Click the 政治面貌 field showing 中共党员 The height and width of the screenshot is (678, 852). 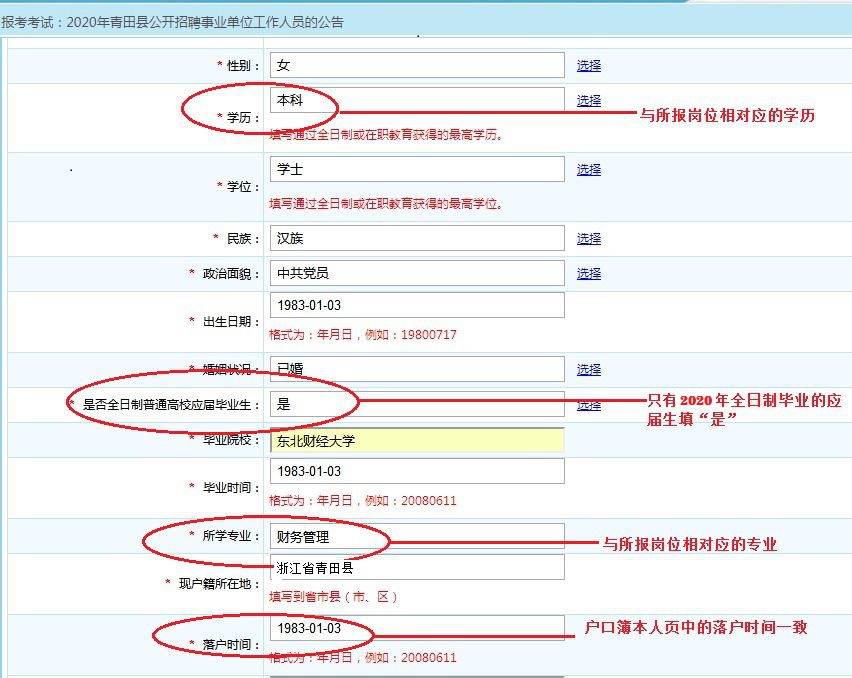[x=416, y=273]
